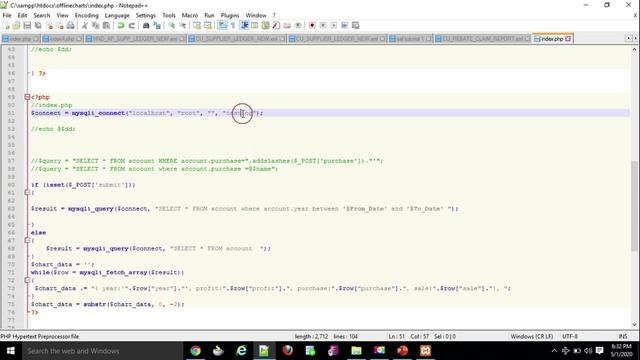Click Save recorded macro toolbar icon
Viewport: 640px width, 360px height.
click(356, 26)
